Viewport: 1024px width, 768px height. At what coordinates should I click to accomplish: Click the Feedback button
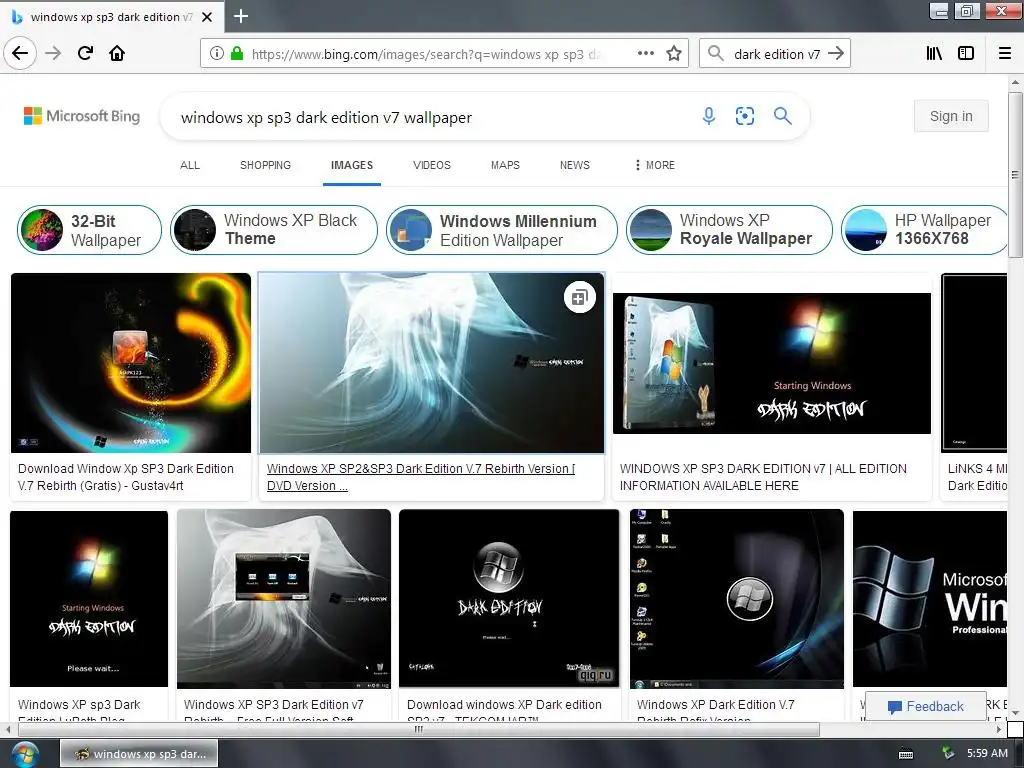(x=925, y=707)
